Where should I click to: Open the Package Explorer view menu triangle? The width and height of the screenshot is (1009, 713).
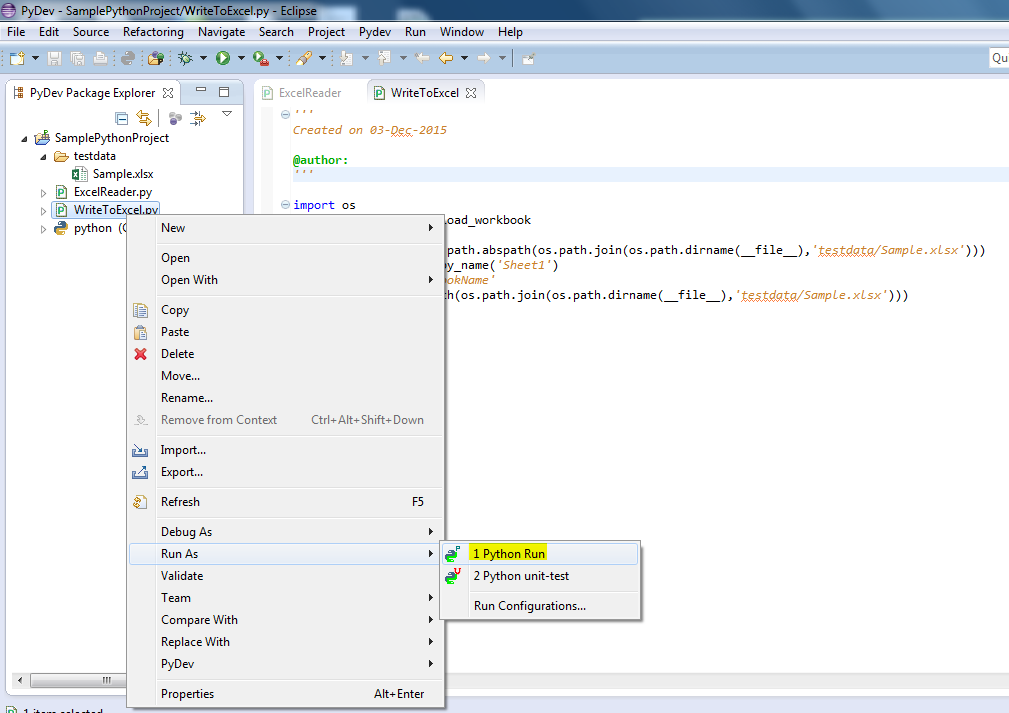pyautogui.click(x=226, y=114)
